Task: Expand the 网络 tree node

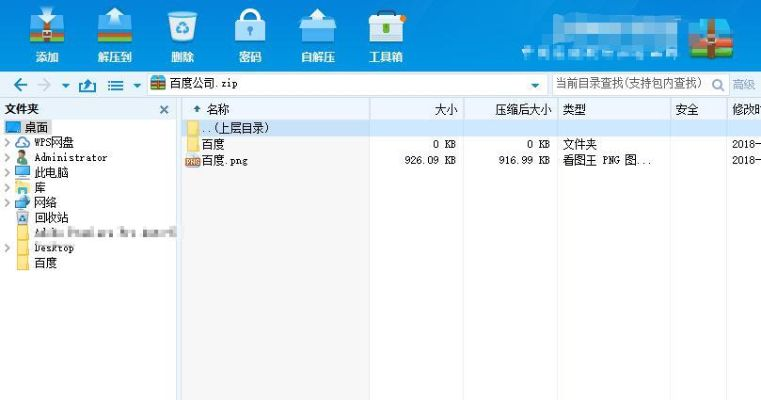Action: tap(7, 202)
